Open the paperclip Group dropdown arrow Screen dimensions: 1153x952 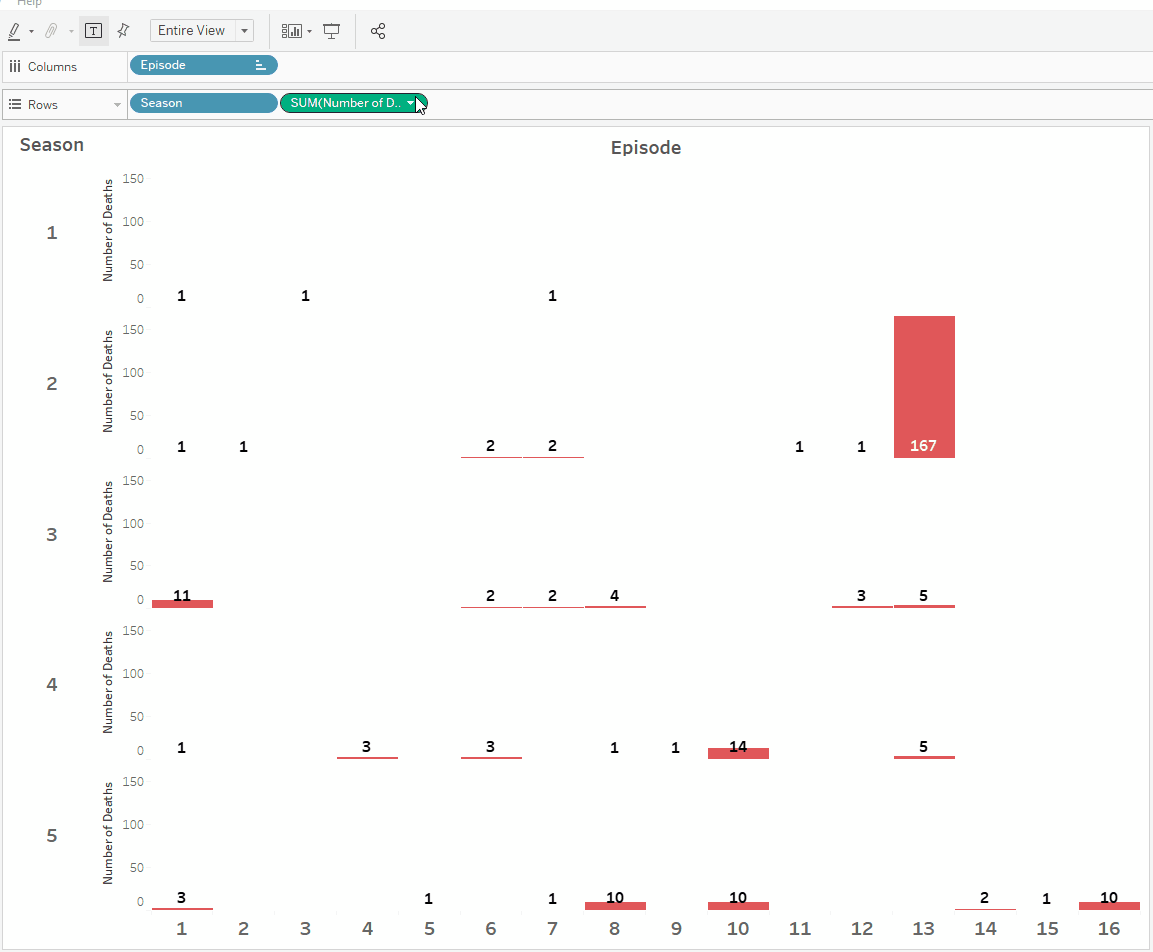click(x=71, y=32)
